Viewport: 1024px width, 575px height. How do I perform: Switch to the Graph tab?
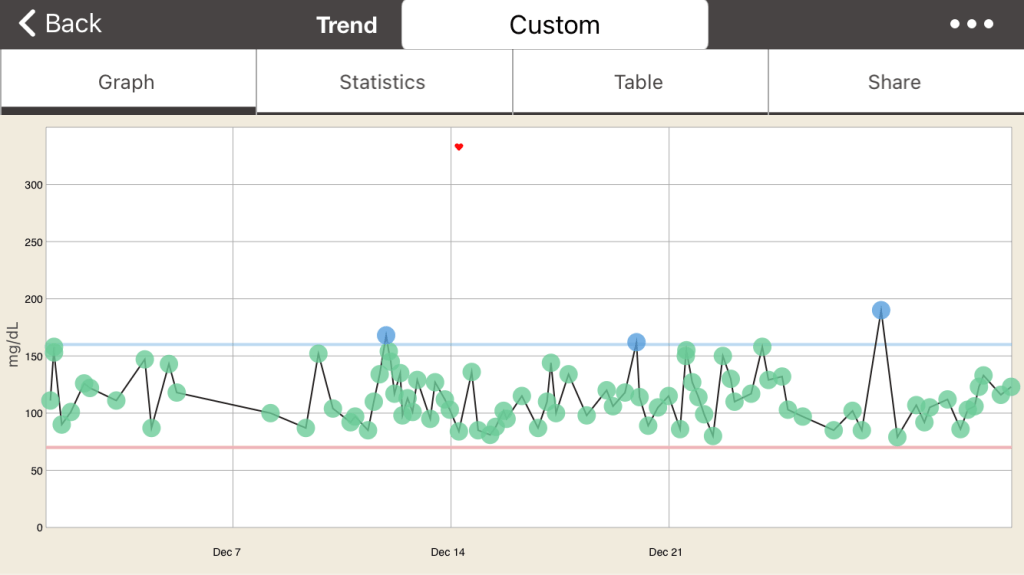click(x=127, y=82)
